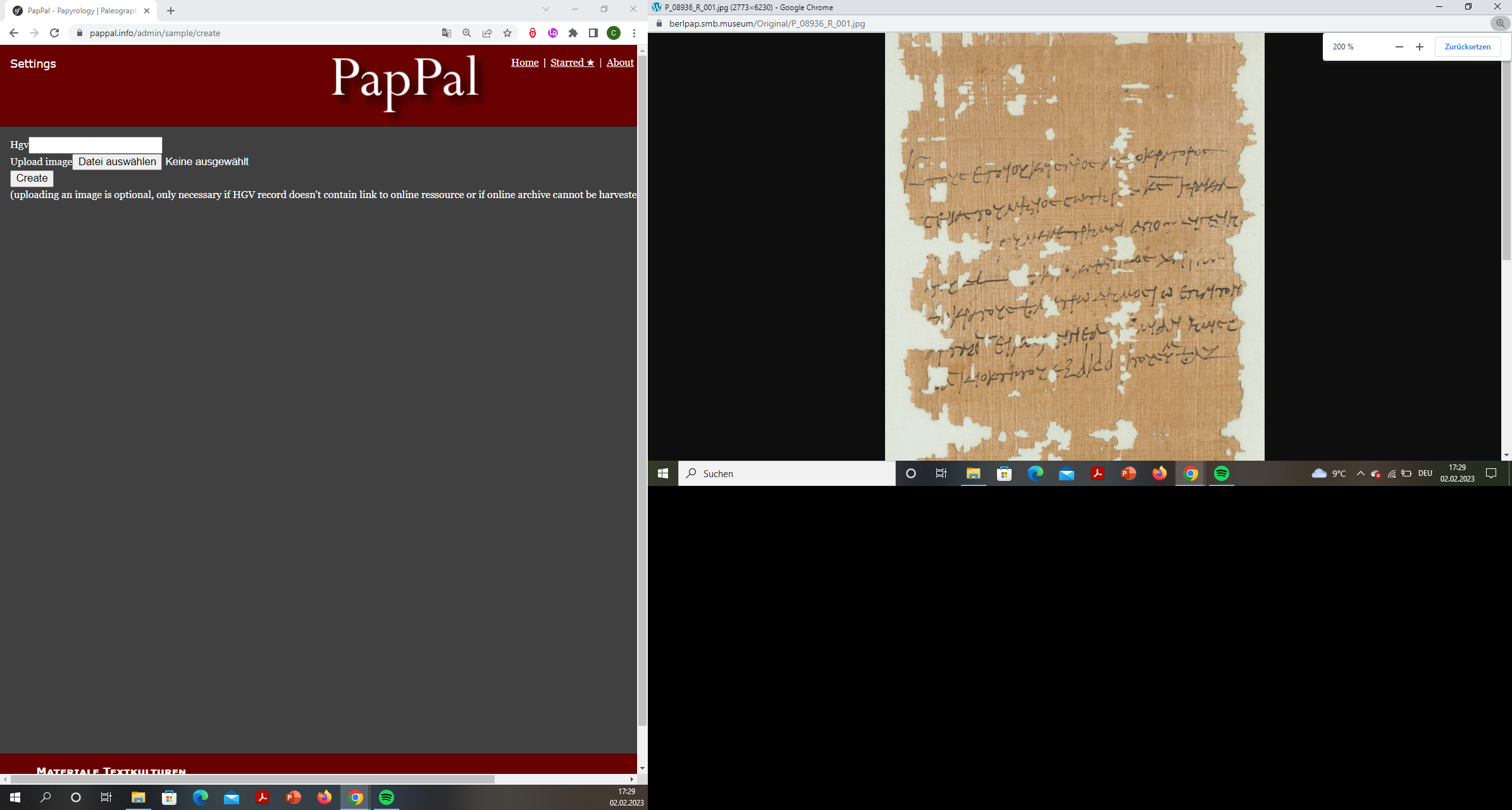Viewport: 1512px width, 810px height.
Task: View site info lock in the berlpap window
Action: pyautogui.click(x=659, y=23)
